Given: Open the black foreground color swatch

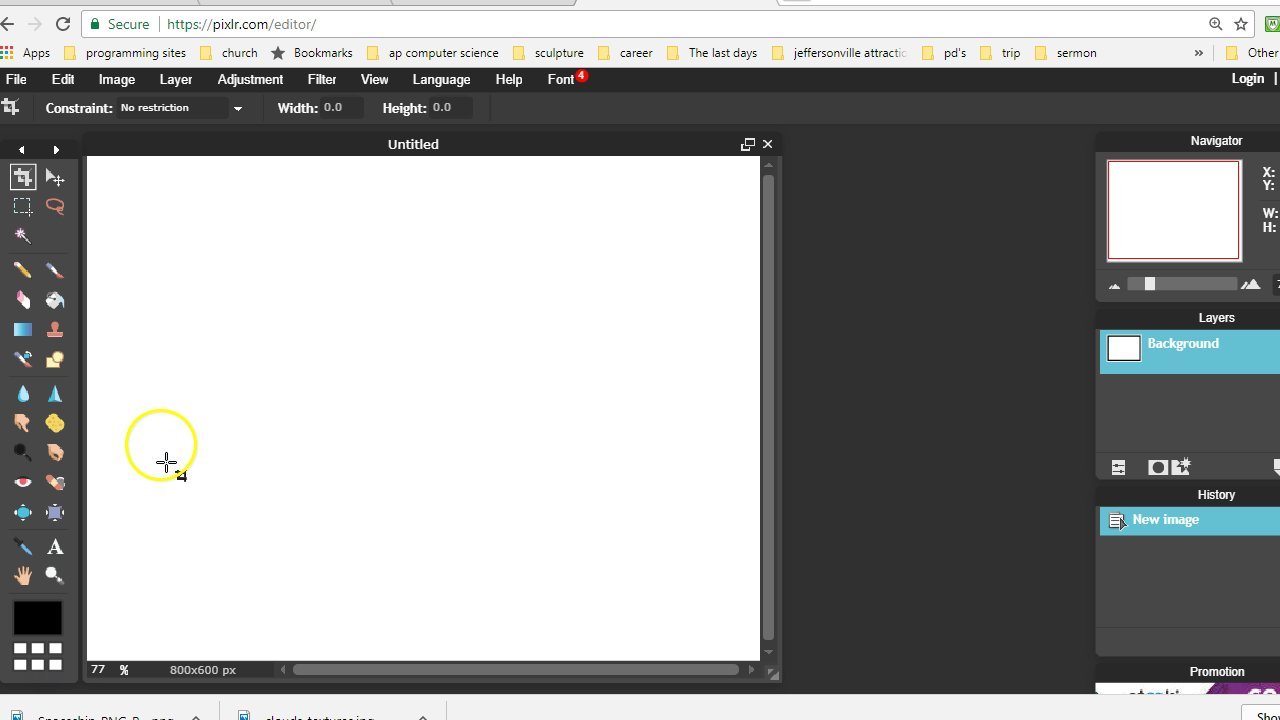Looking at the screenshot, I should click(38, 617).
